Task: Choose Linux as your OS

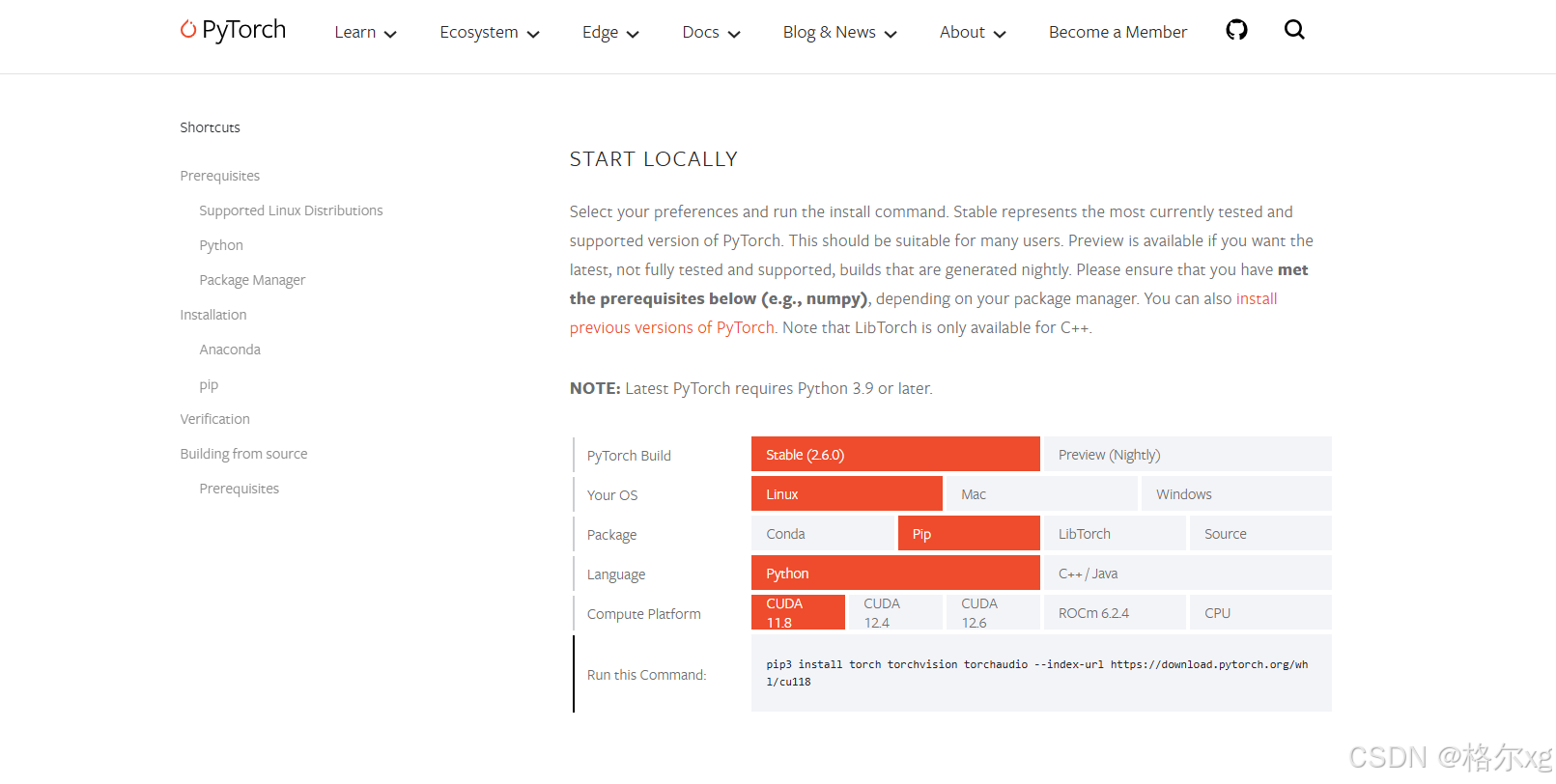Action: 847,493
